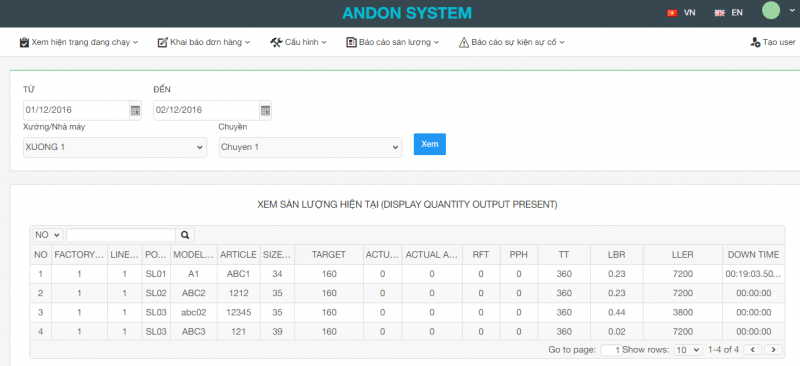This screenshot has height=366, width=800.
Task: Click the A1 model cell
Action: (193, 274)
